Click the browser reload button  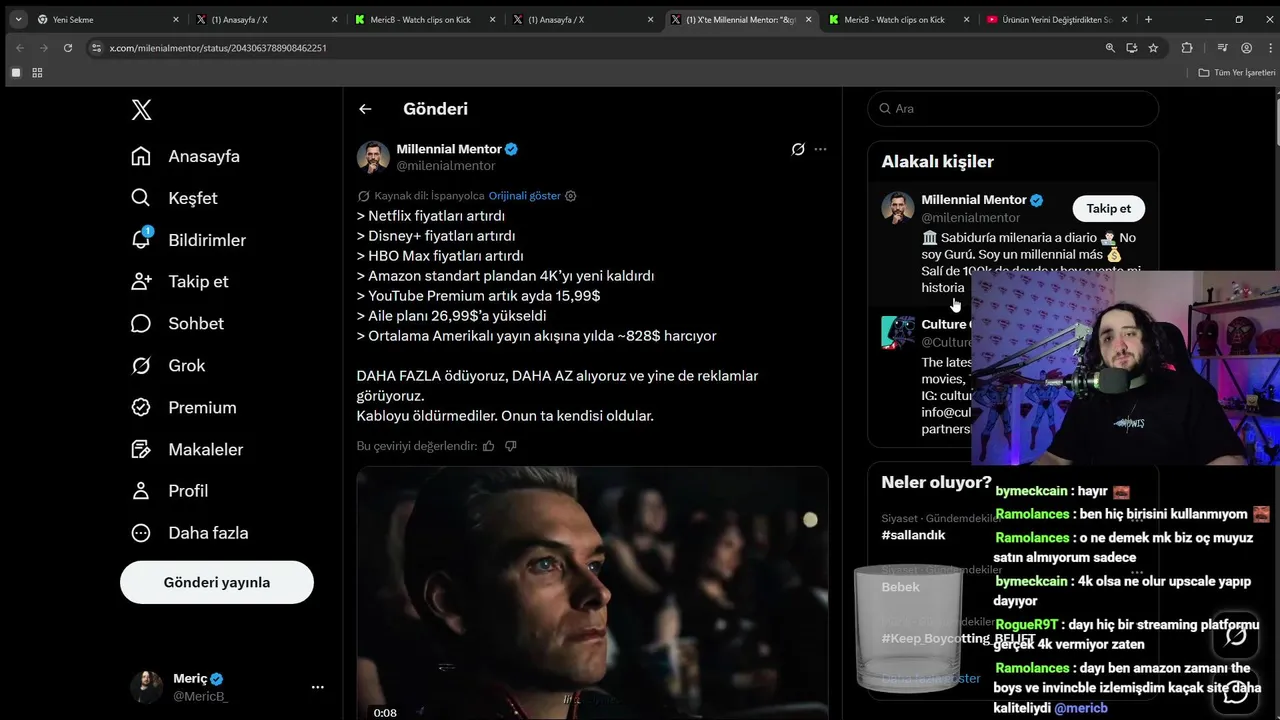[68, 48]
